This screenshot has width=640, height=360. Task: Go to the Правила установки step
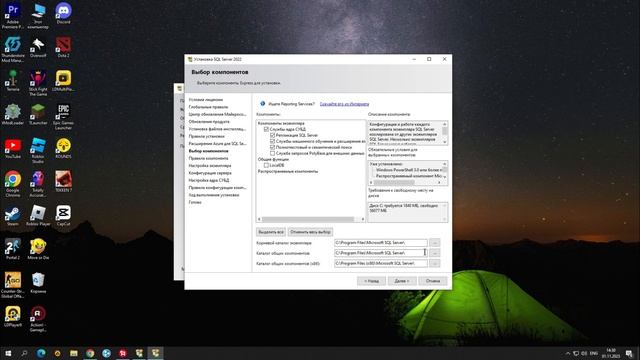207,136
